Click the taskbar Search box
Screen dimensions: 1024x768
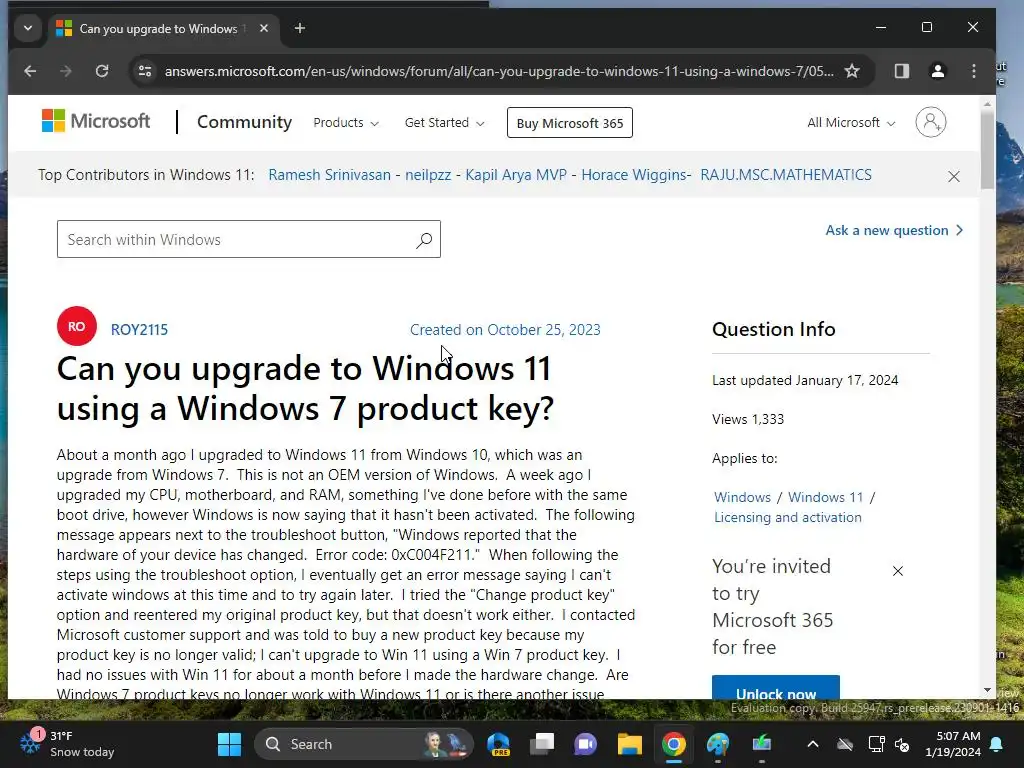(364, 744)
